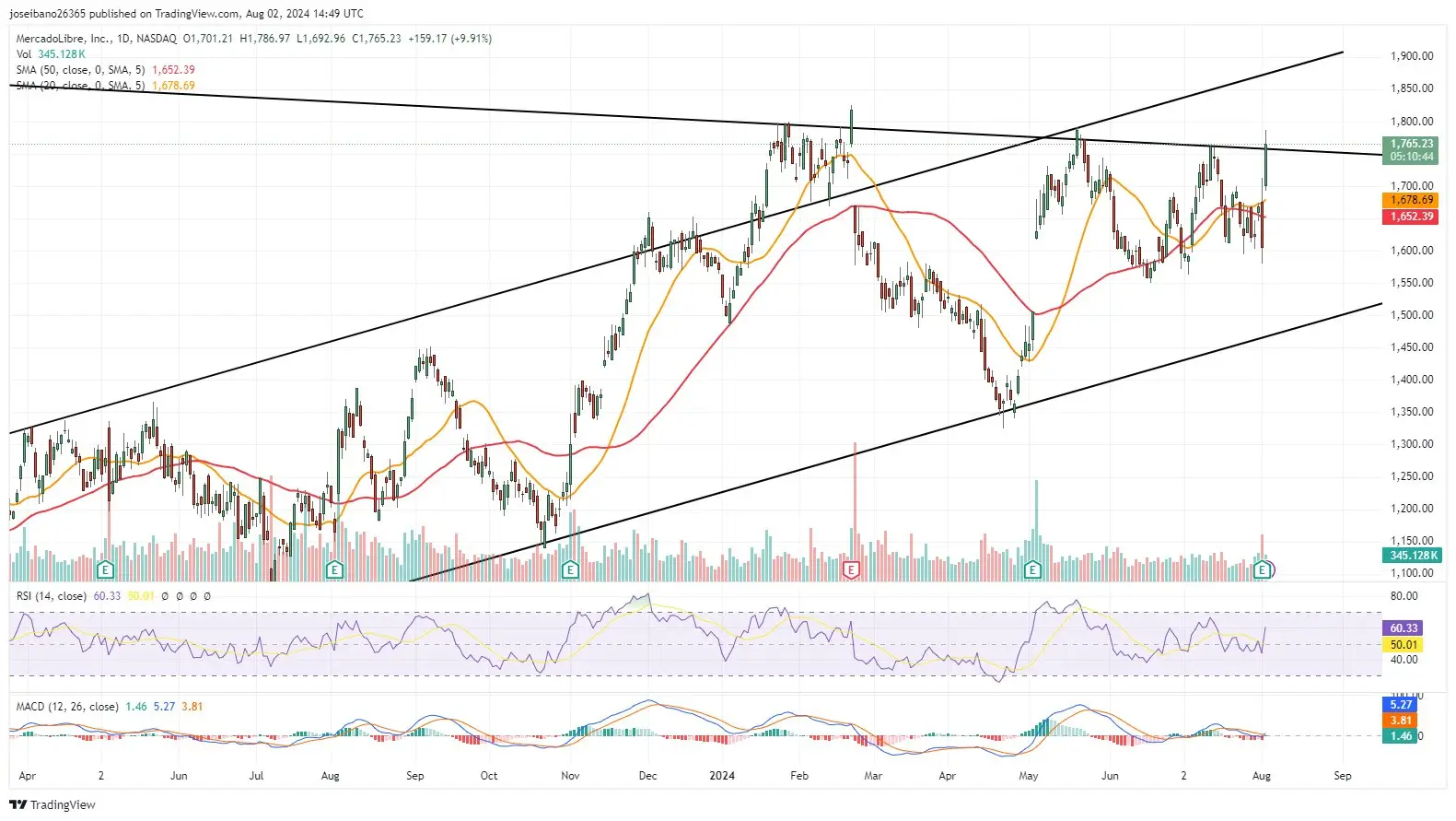1456x821 pixels.
Task: Click the May label on time axis
Action: (x=1029, y=776)
